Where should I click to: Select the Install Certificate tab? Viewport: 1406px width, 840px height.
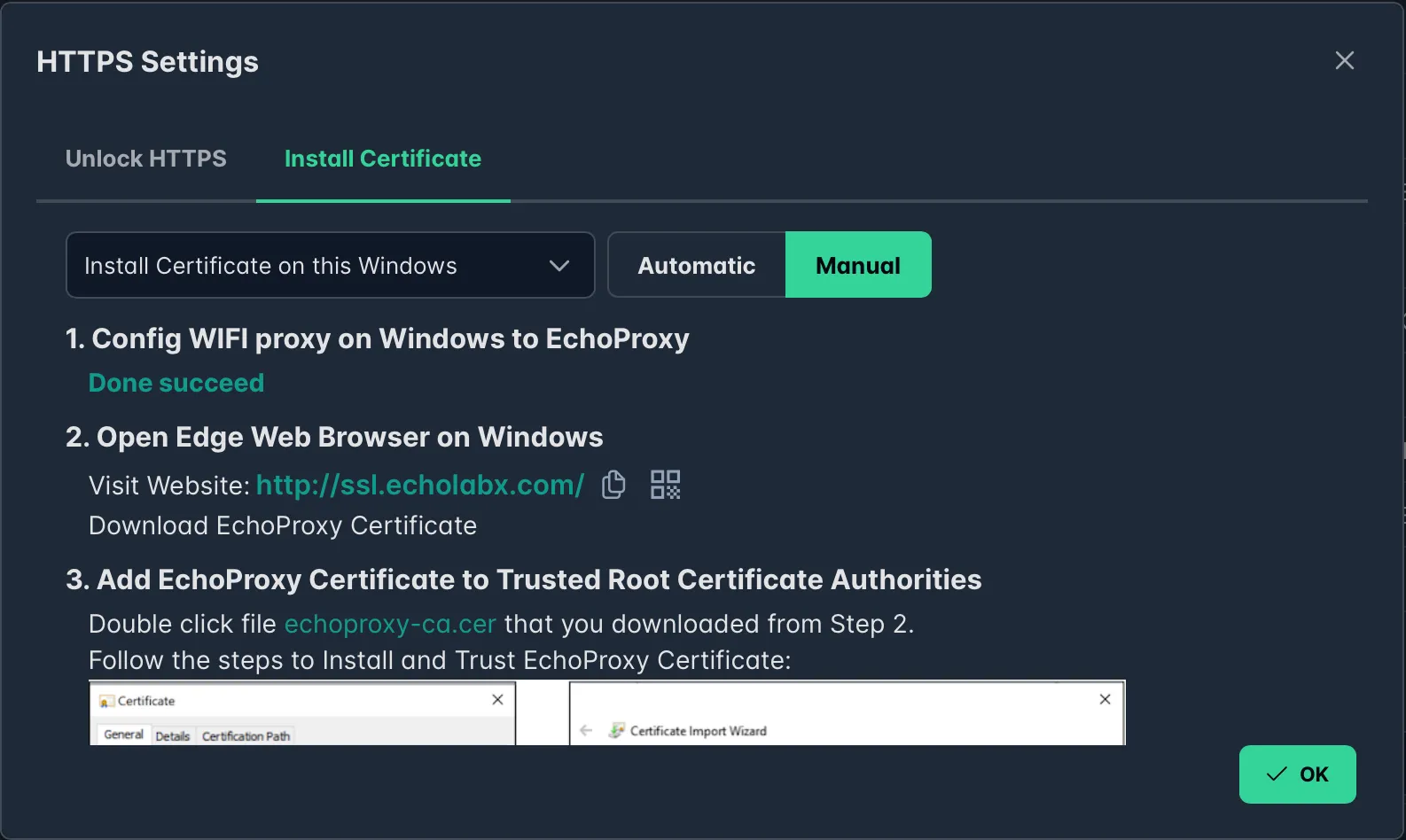[x=383, y=159]
